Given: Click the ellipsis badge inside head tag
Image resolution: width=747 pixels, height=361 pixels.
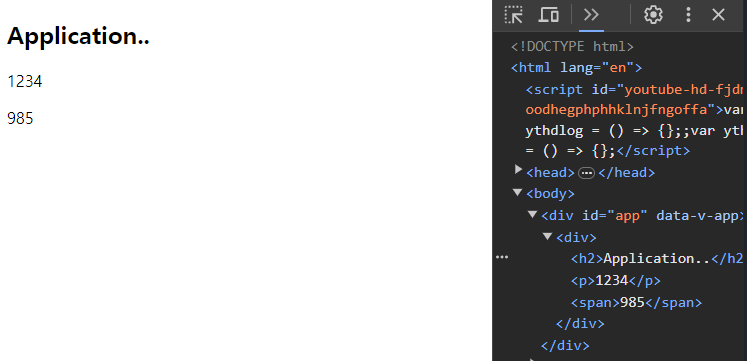Looking at the screenshot, I should 586,173.
